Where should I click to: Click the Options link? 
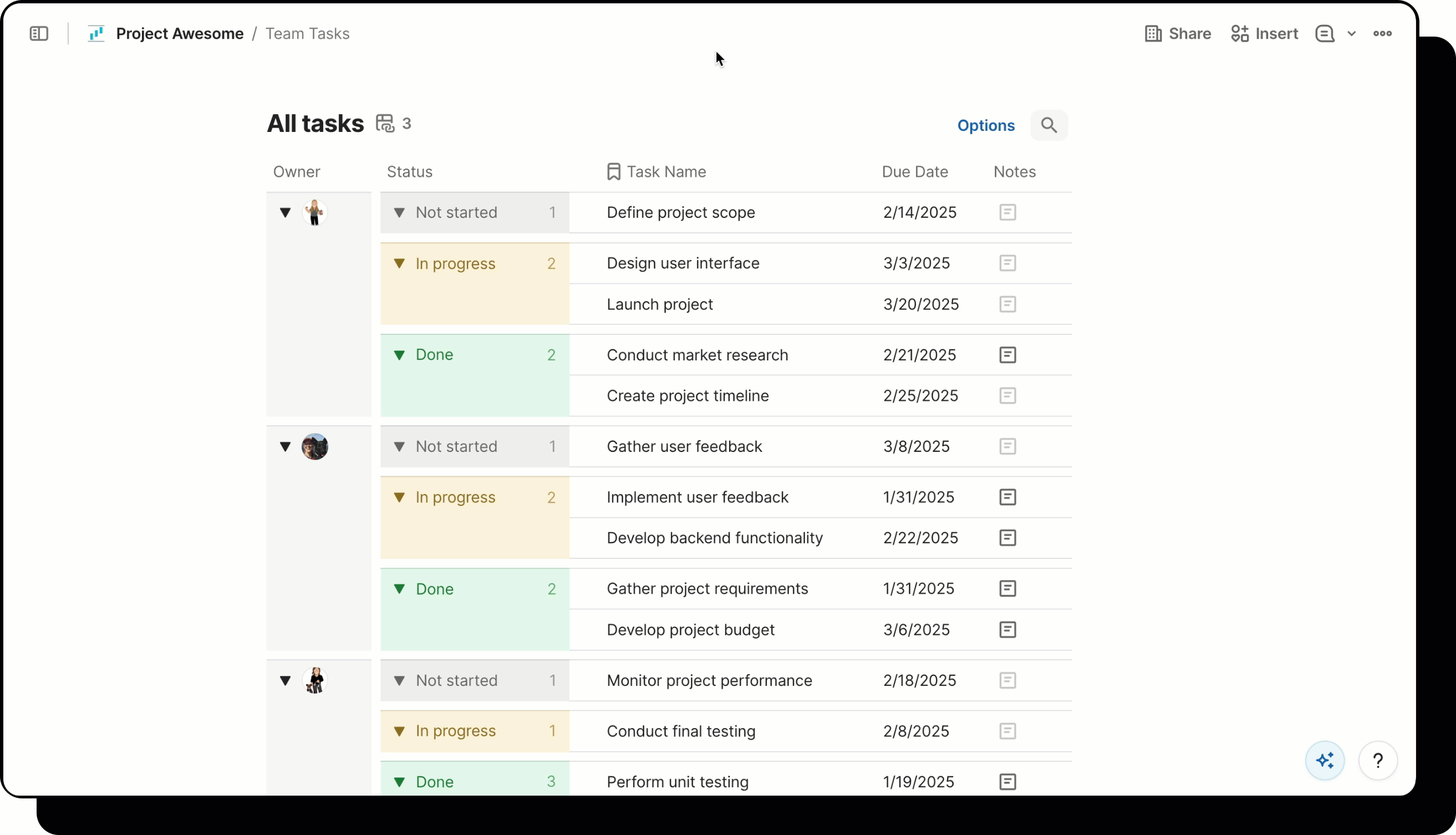tap(985, 126)
